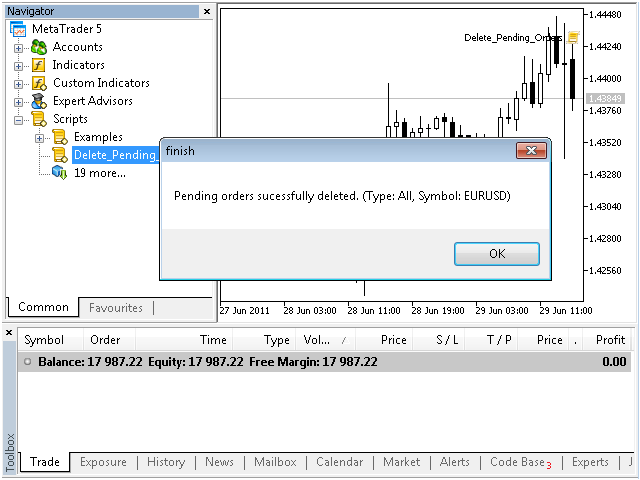
Task: Expand the Examples folder node
Action: pos(39,137)
